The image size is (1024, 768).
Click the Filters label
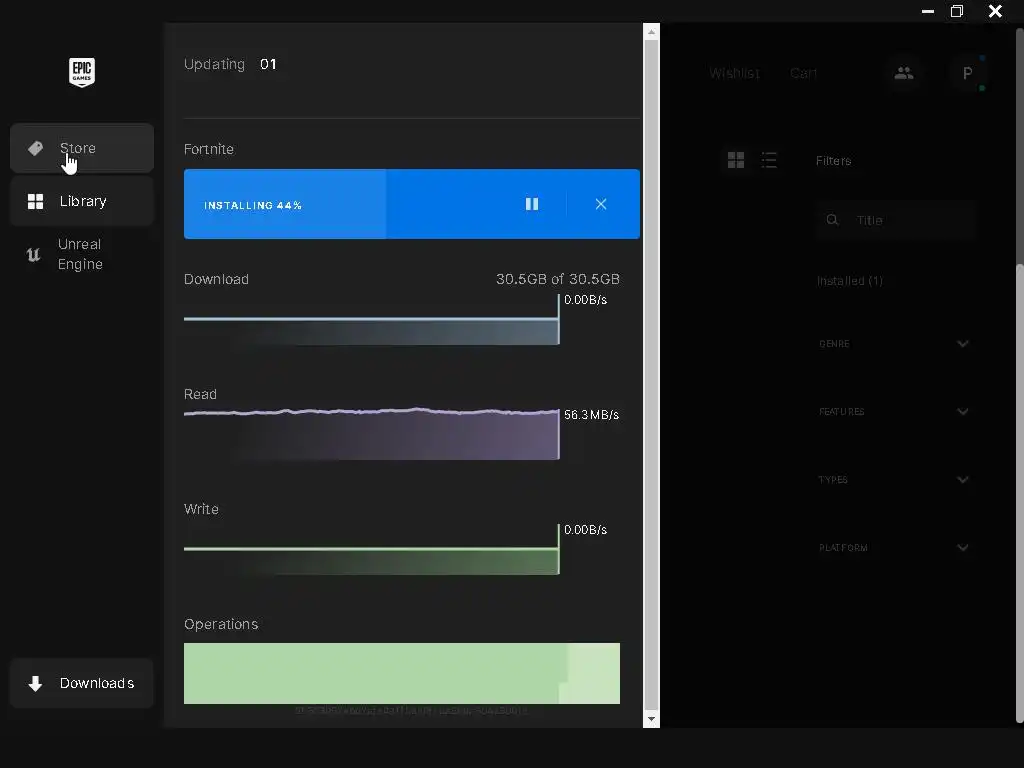pyautogui.click(x=833, y=161)
